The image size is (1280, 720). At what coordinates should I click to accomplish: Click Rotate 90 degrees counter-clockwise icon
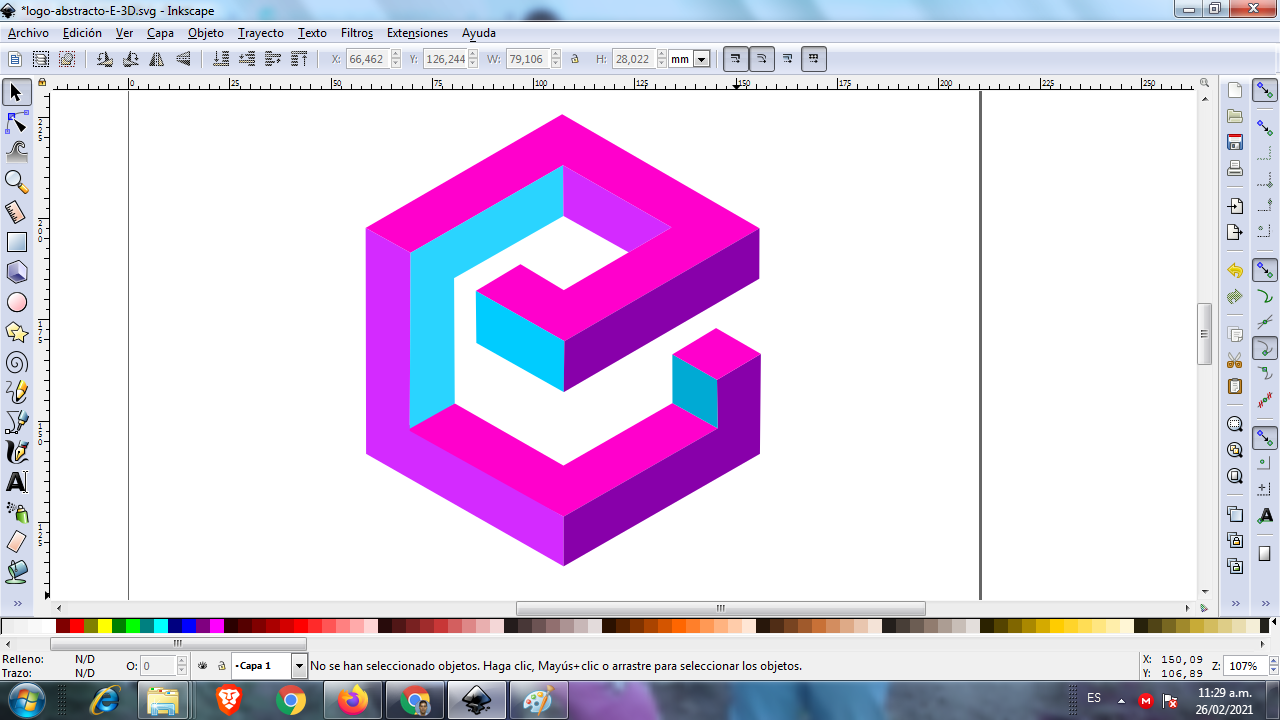pyautogui.click(x=105, y=59)
